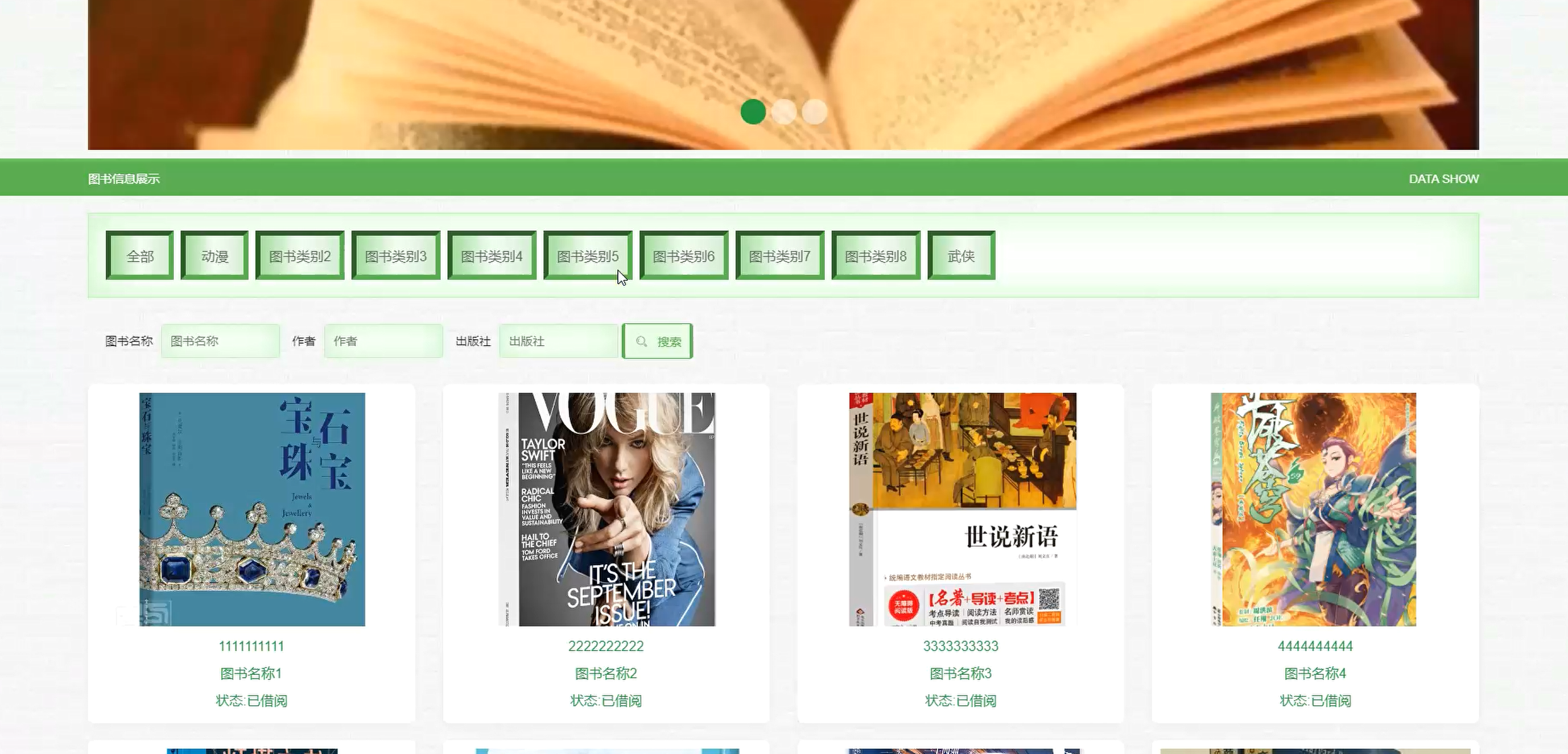1568x754 pixels.
Task: Click the book number 4444444444
Action: (1315, 647)
